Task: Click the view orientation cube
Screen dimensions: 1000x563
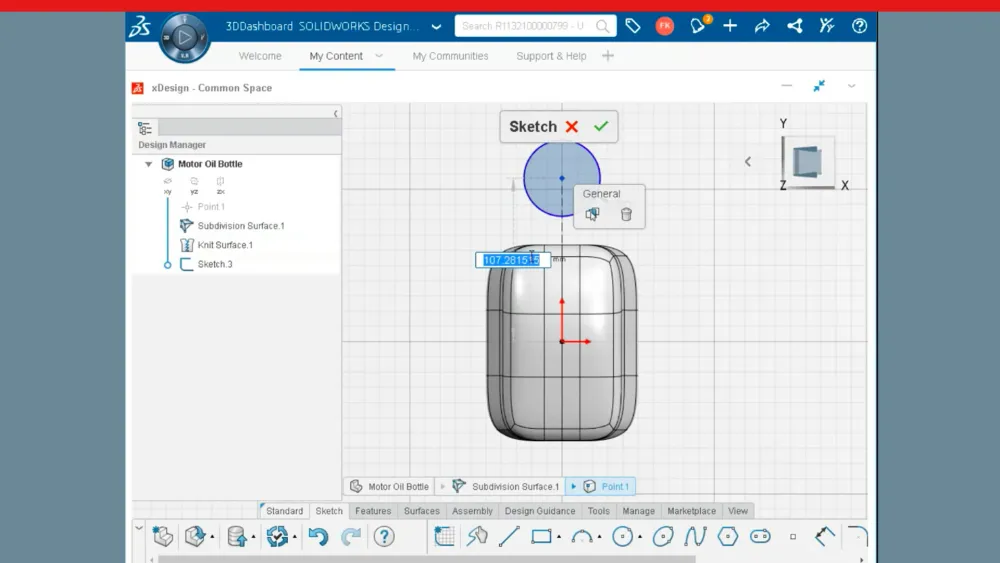Action: (x=808, y=161)
